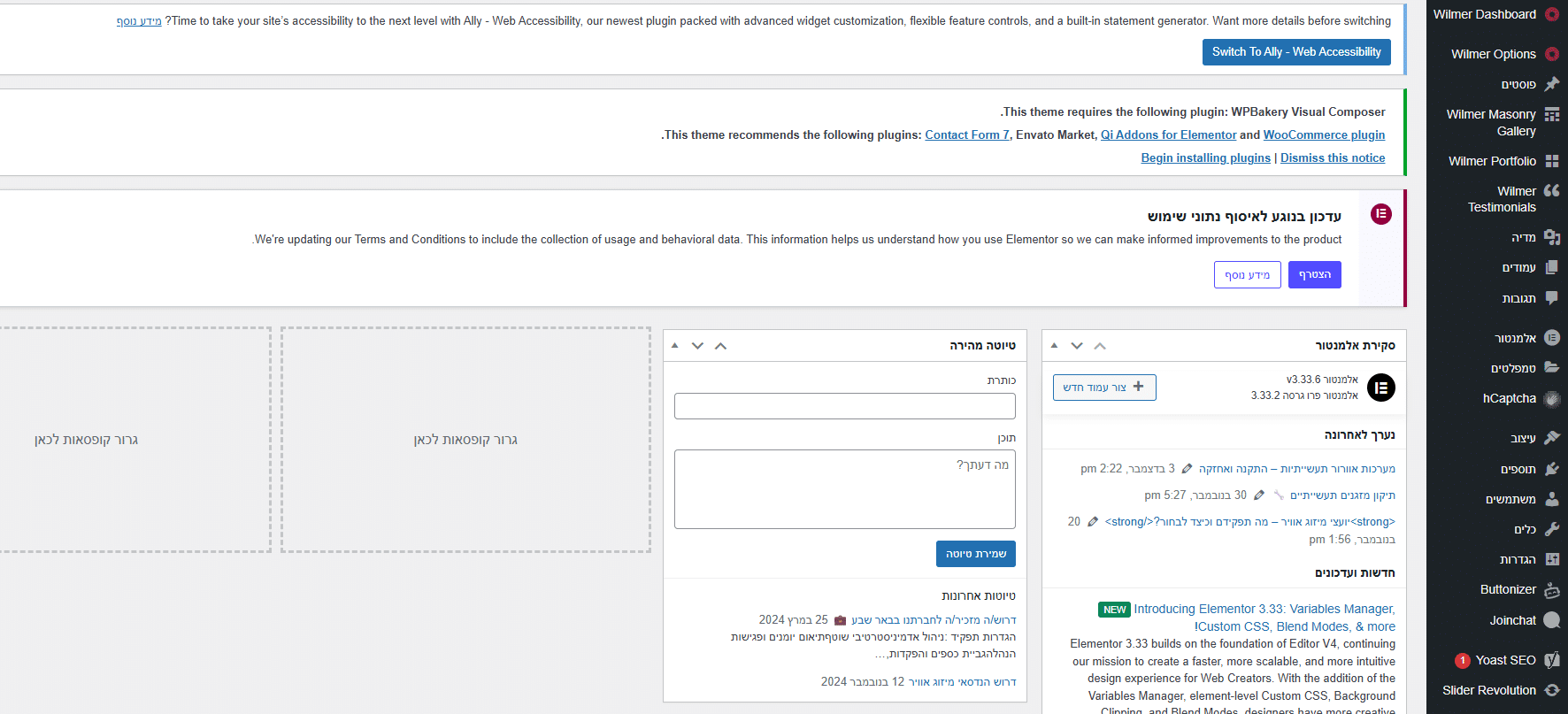The image size is (1568, 714).
Task: Move Quick Draft widget down
Action: tap(697, 346)
